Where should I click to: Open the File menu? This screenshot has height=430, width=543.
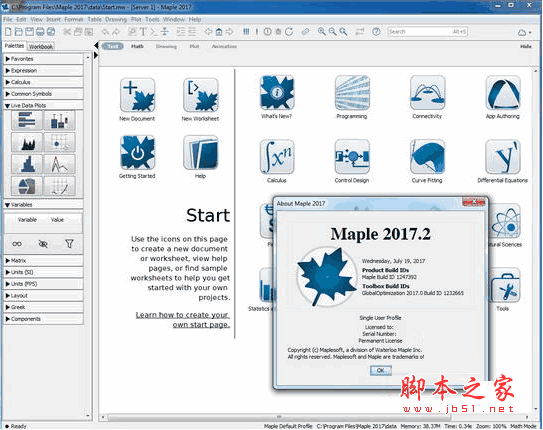point(8,19)
